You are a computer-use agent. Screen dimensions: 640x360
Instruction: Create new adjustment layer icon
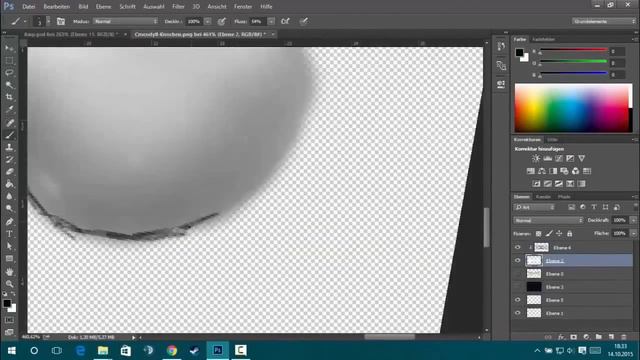(586, 337)
